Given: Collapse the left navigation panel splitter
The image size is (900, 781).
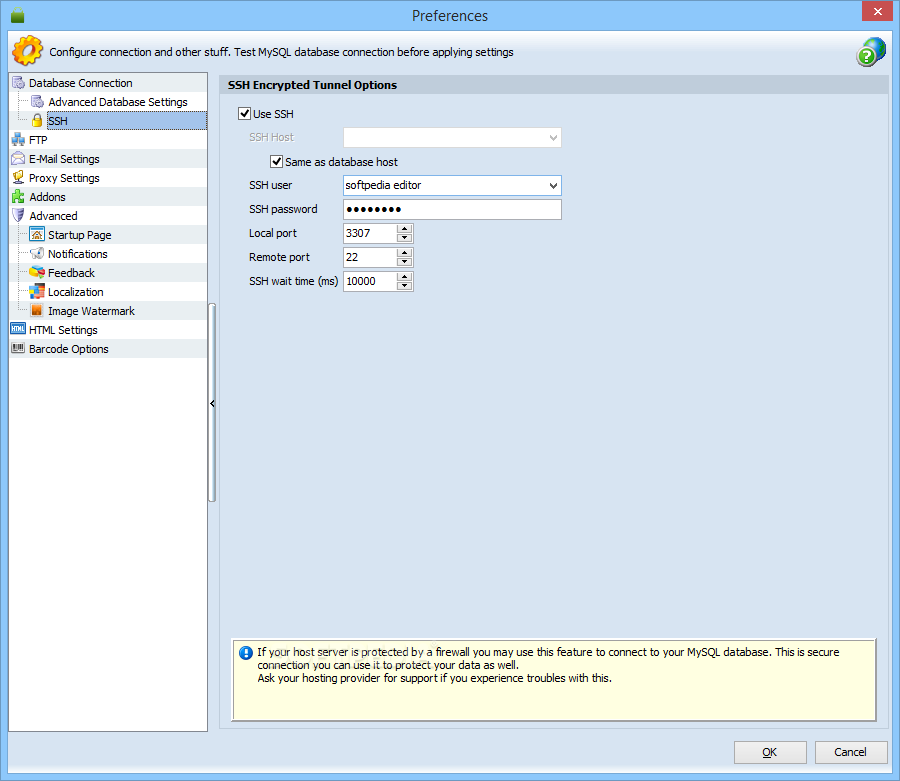Looking at the screenshot, I should coord(212,403).
